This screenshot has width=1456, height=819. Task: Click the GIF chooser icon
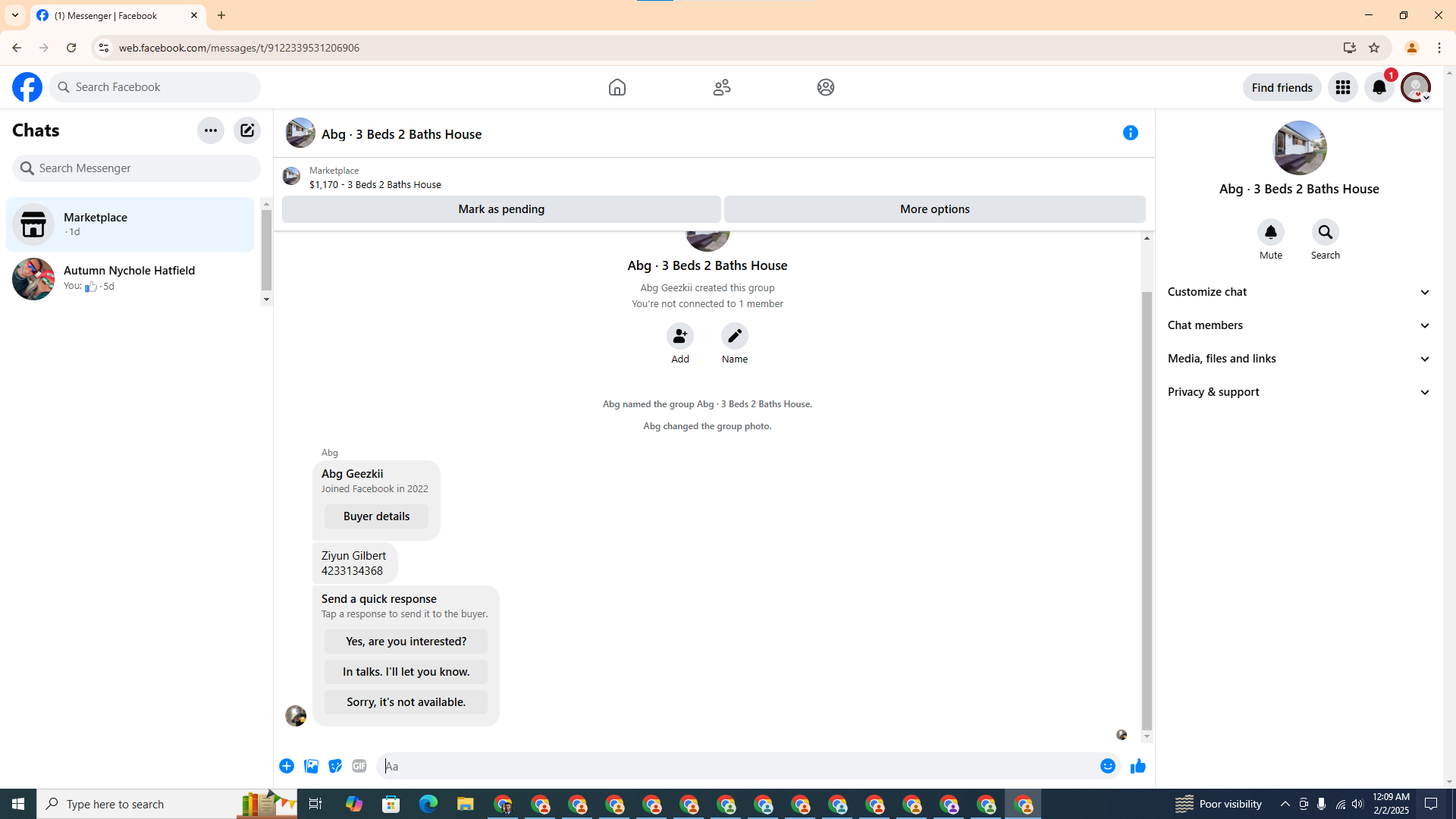point(359,767)
